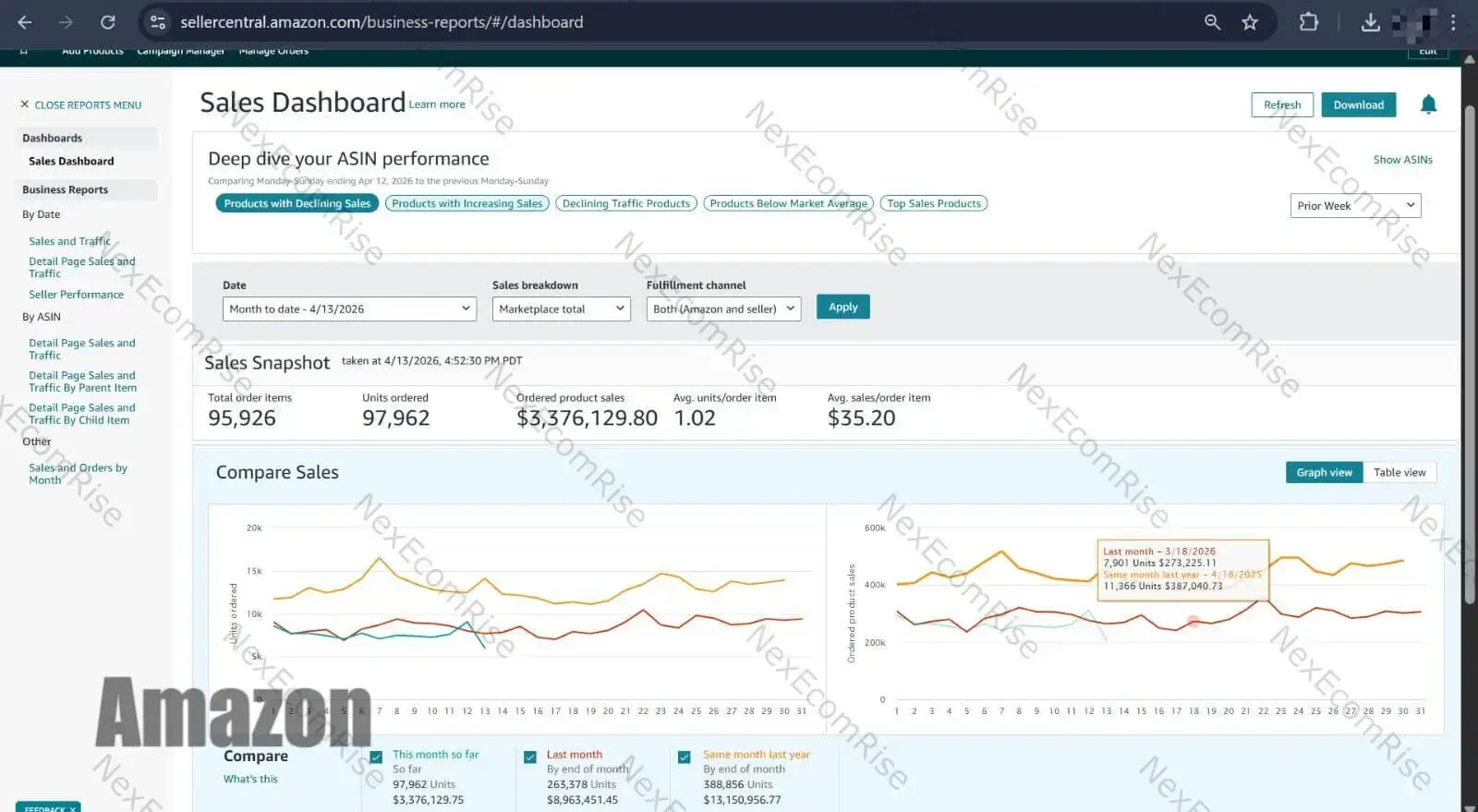Image resolution: width=1478 pixels, height=812 pixels.
Task: Toggle the 'Same month last year' checkbox
Action: point(684,757)
